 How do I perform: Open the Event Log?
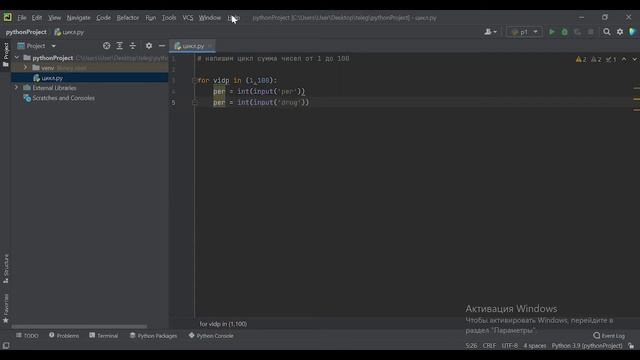coord(609,336)
